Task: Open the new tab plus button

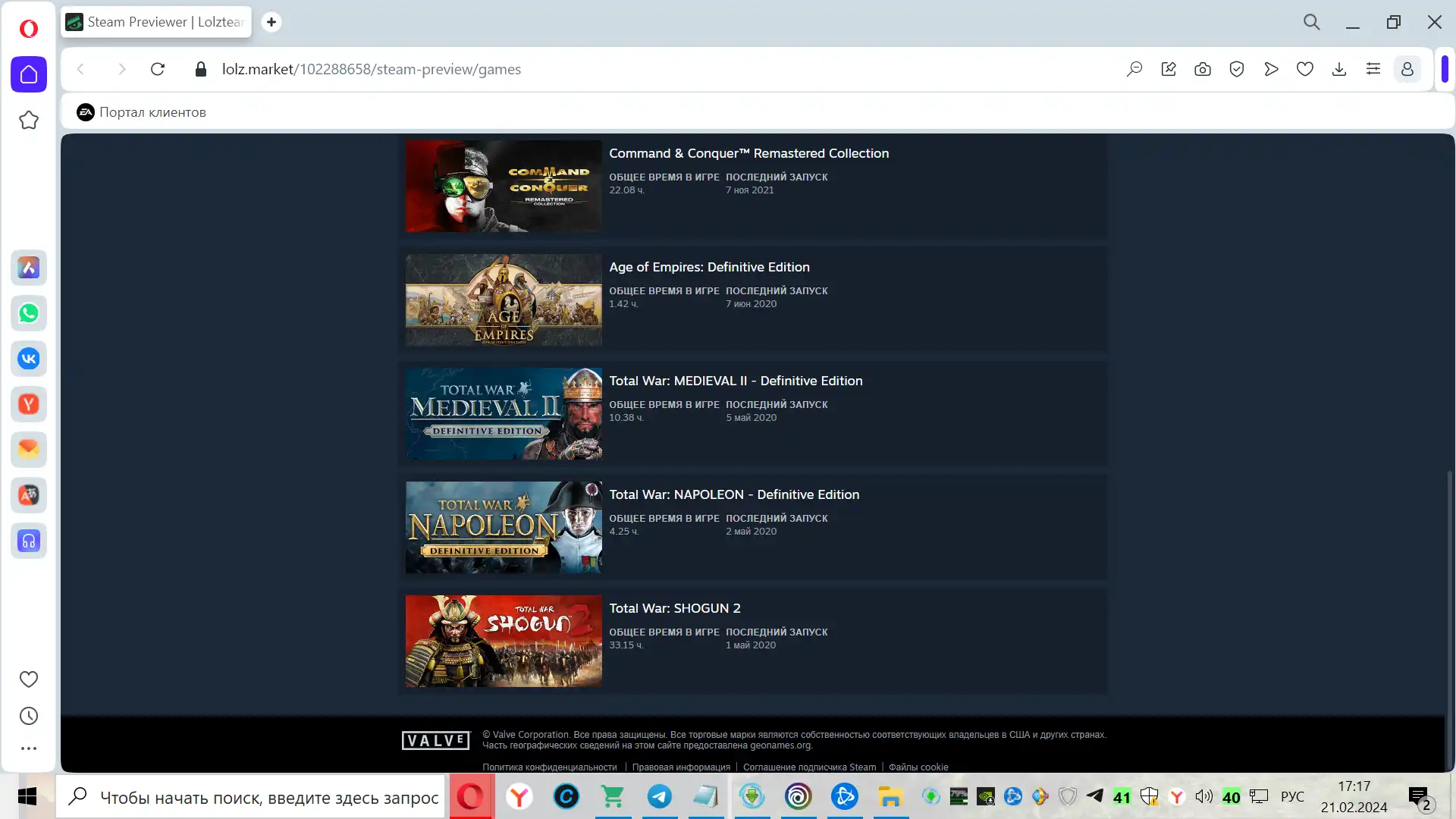Action: coord(271,22)
